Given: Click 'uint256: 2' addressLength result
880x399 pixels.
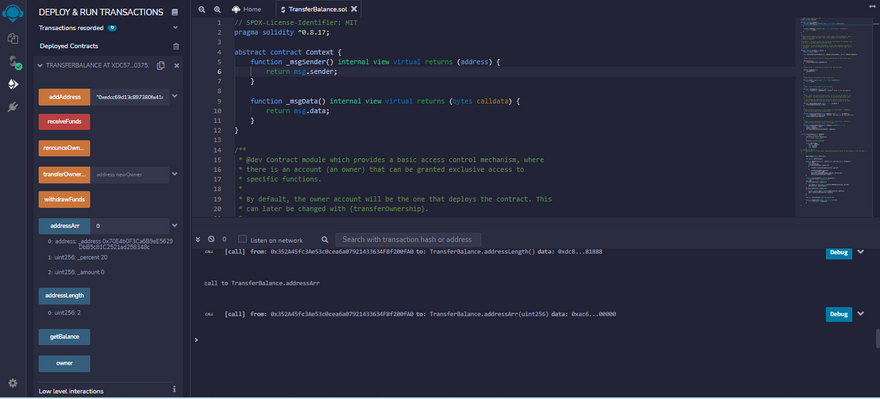Looking at the screenshot, I should (x=65, y=313).
